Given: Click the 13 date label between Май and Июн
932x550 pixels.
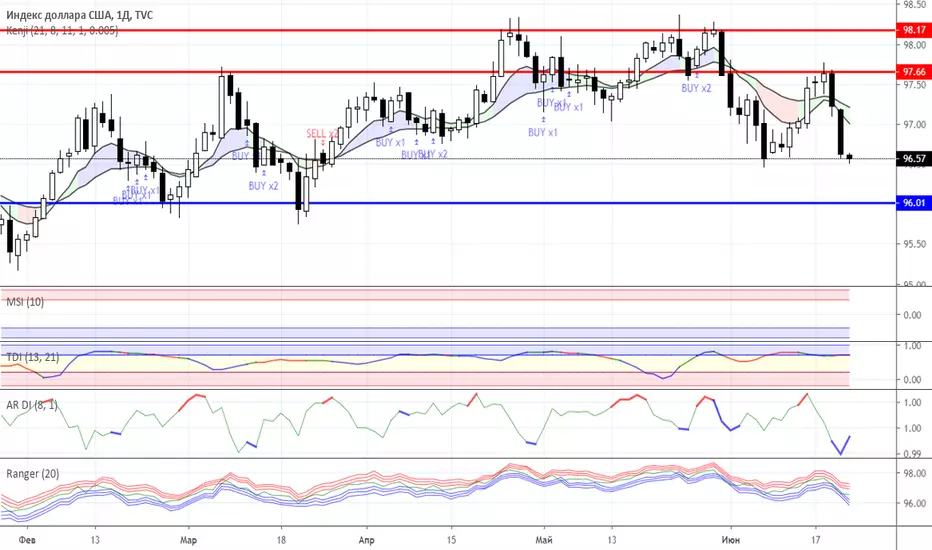Looking at the screenshot, I should [x=612, y=540].
